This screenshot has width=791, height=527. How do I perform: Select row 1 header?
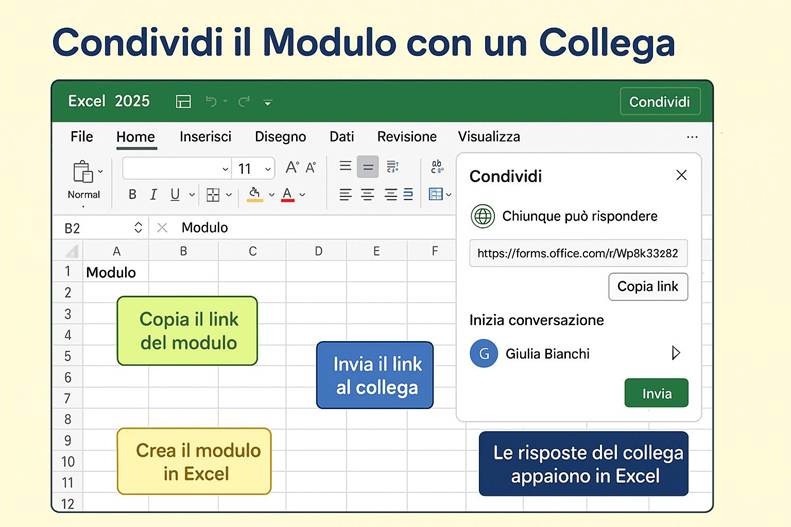(x=68, y=272)
